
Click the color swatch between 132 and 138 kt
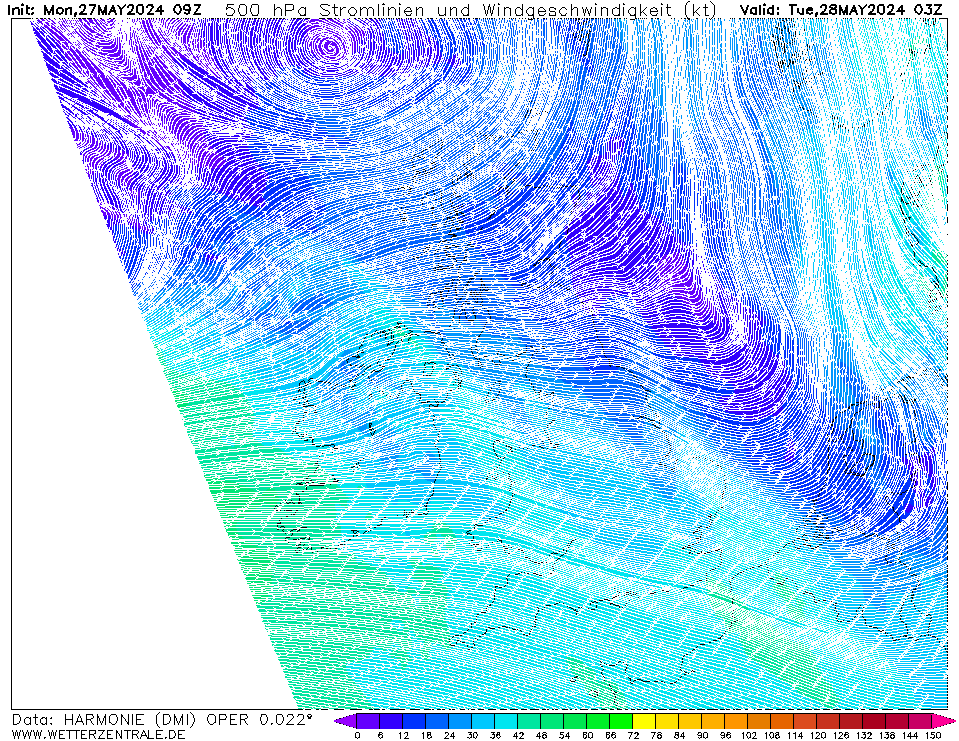pyautogui.click(x=875, y=721)
